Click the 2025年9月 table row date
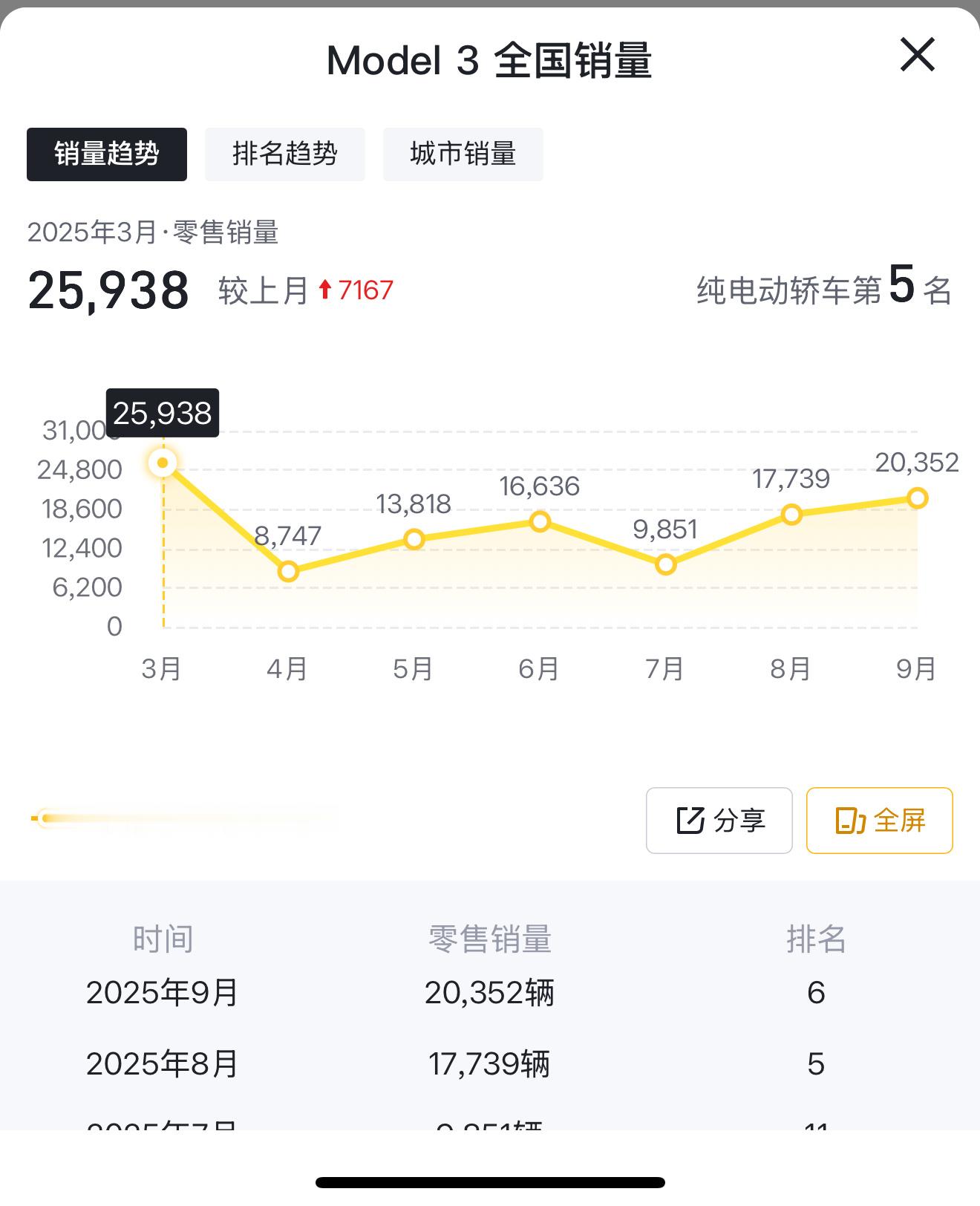 click(163, 993)
